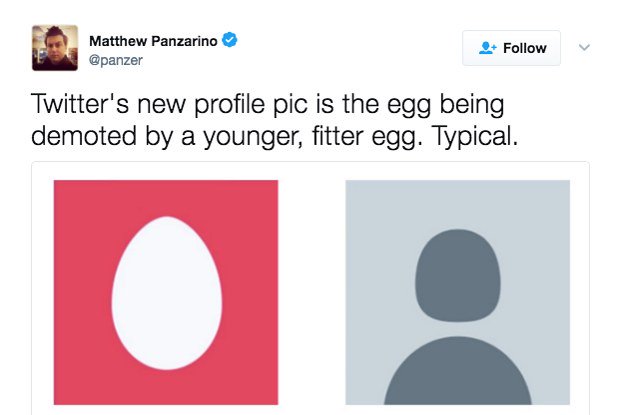Click the white gap between both images
Image resolution: width=625 pixels, height=415 pixels.
coord(312,292)
